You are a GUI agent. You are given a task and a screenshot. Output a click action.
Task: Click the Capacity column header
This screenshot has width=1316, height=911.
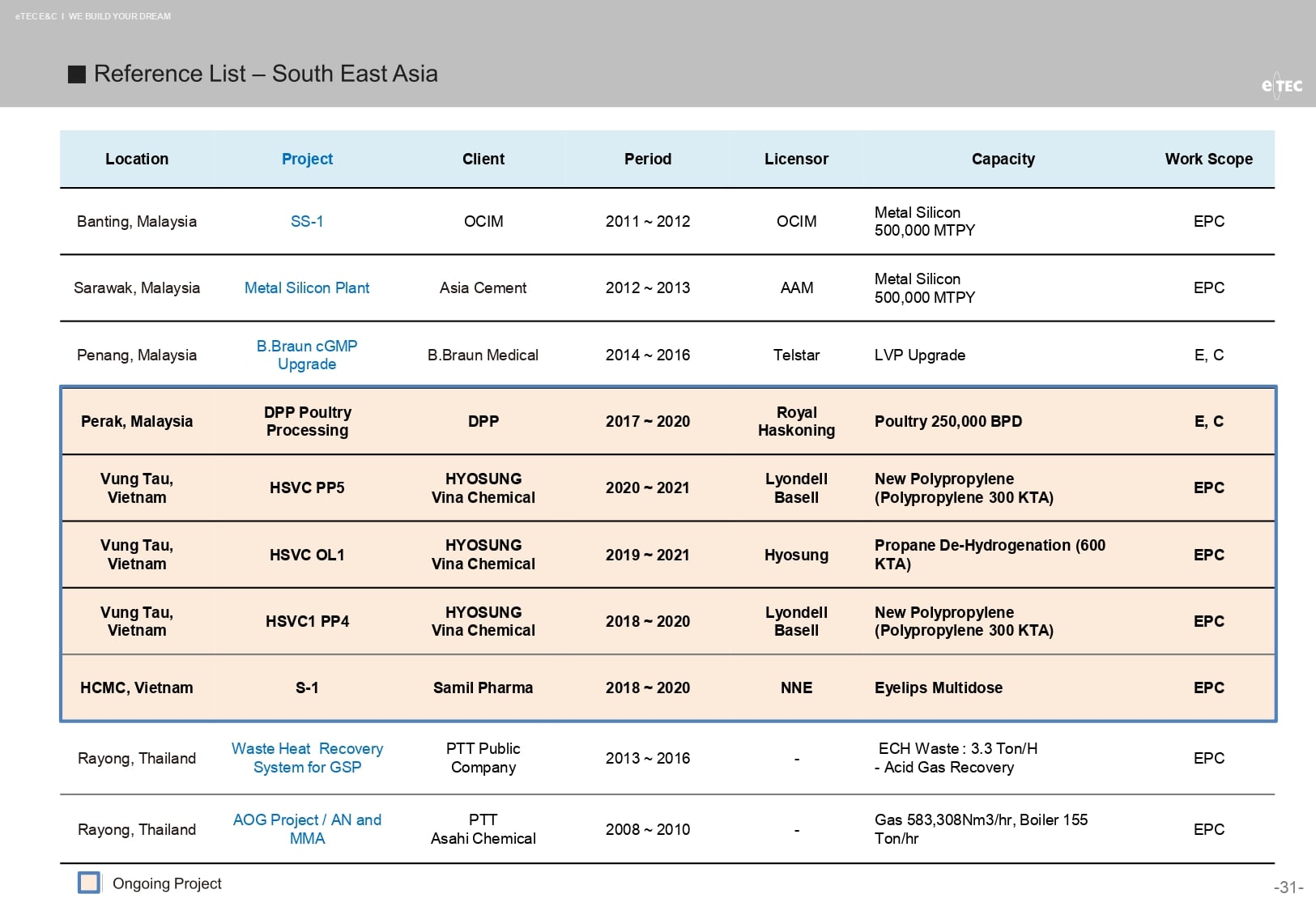tap(1003, 159)
